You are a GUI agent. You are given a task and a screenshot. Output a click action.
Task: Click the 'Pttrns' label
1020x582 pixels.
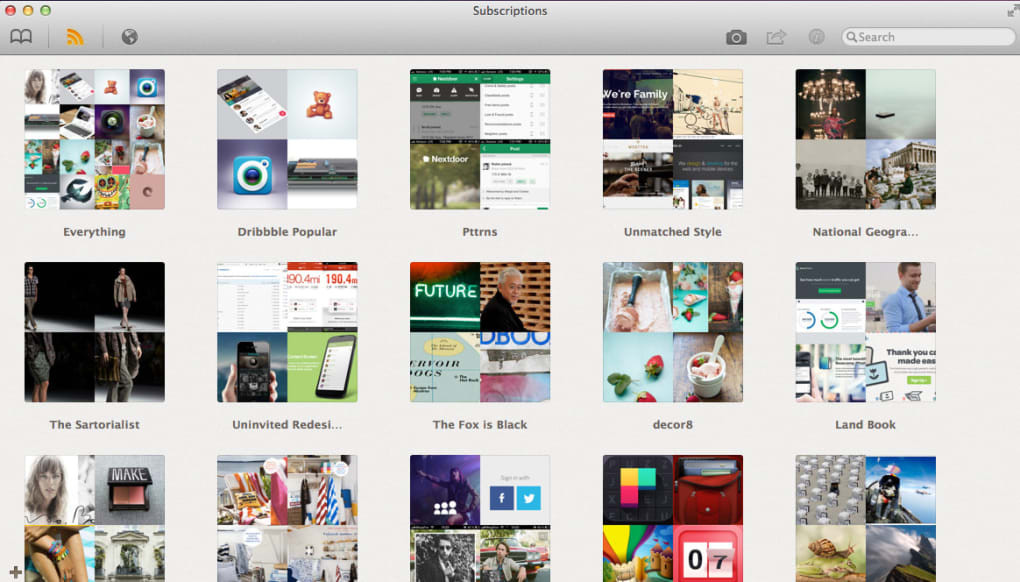tap(480, 232)
